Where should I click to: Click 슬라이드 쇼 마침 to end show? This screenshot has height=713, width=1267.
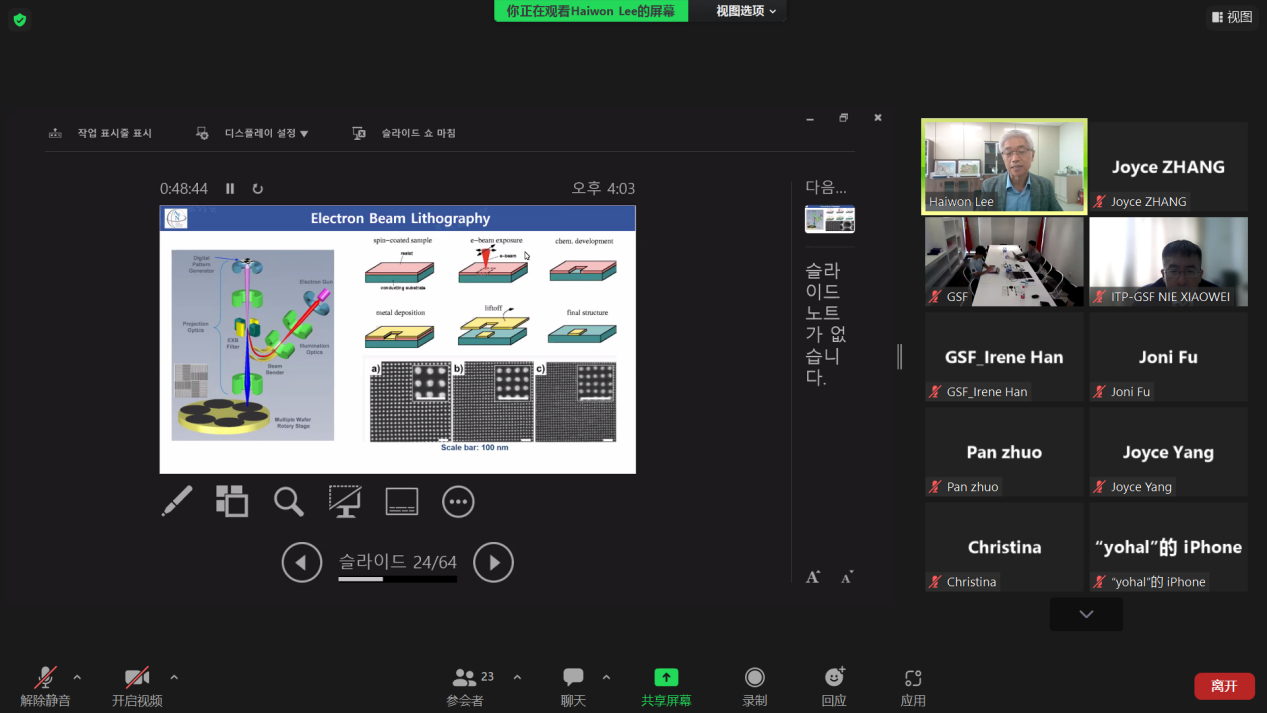(x=405, y=133)
